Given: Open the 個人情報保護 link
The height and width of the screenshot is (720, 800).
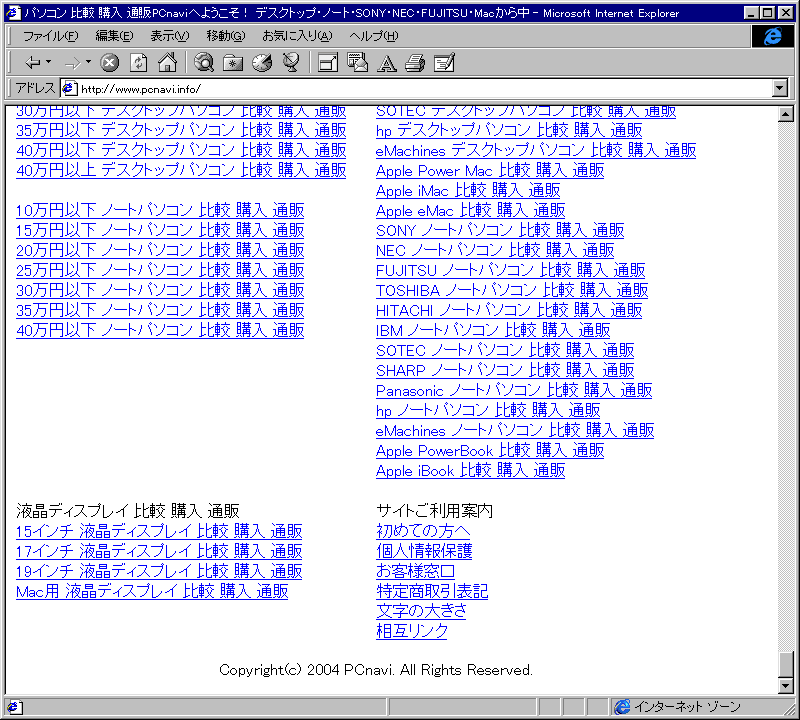Looking at the screenshot, I should click(x=424, y=551).
